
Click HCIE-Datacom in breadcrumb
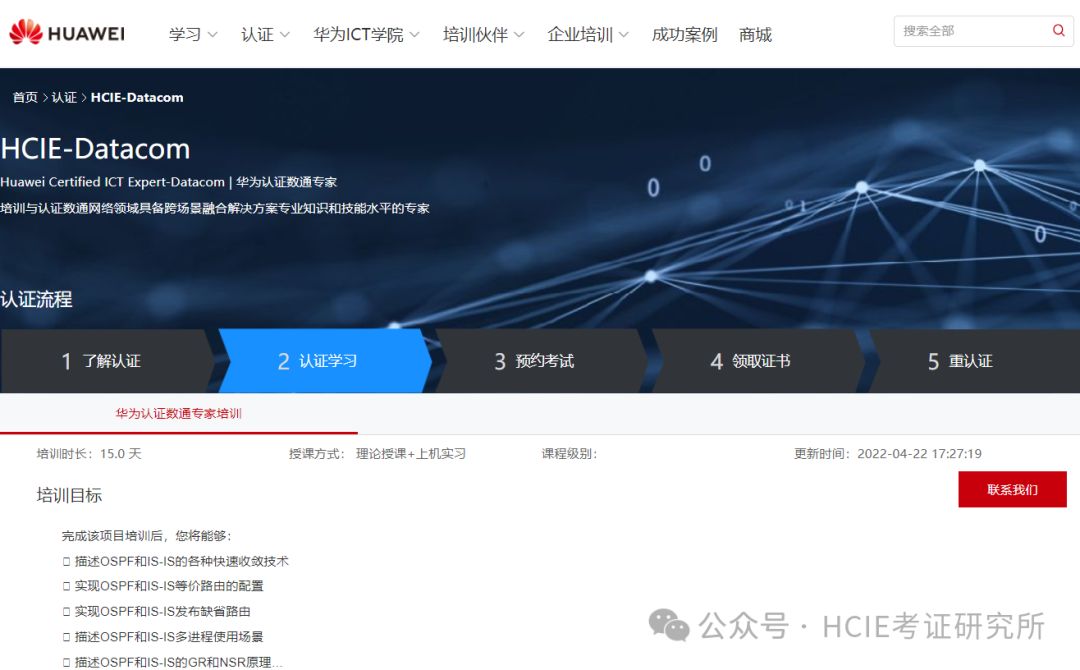[137, 97]
